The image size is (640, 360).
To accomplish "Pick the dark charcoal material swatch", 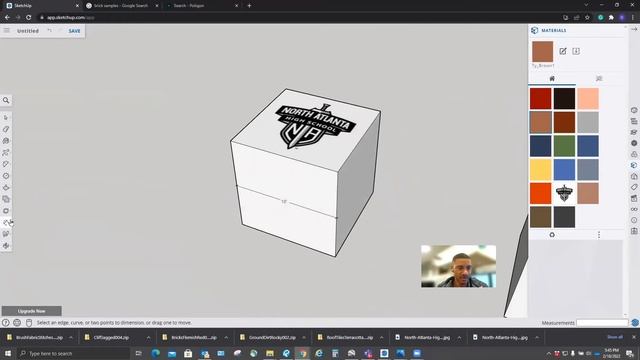I will [x=564, y=217].
